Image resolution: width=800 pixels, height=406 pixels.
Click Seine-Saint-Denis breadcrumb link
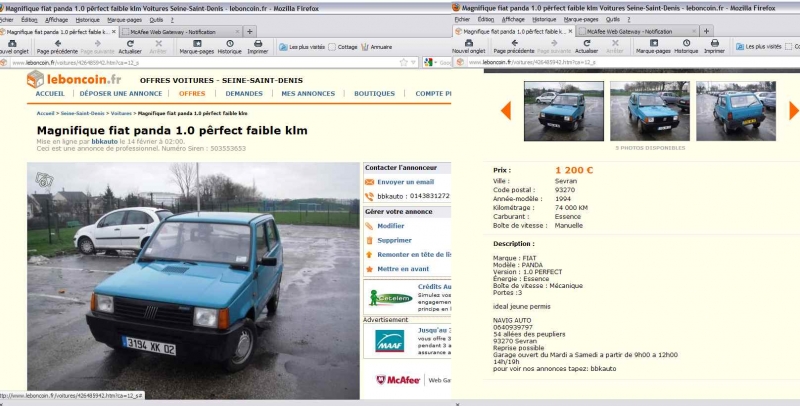(x=83, y=113)
